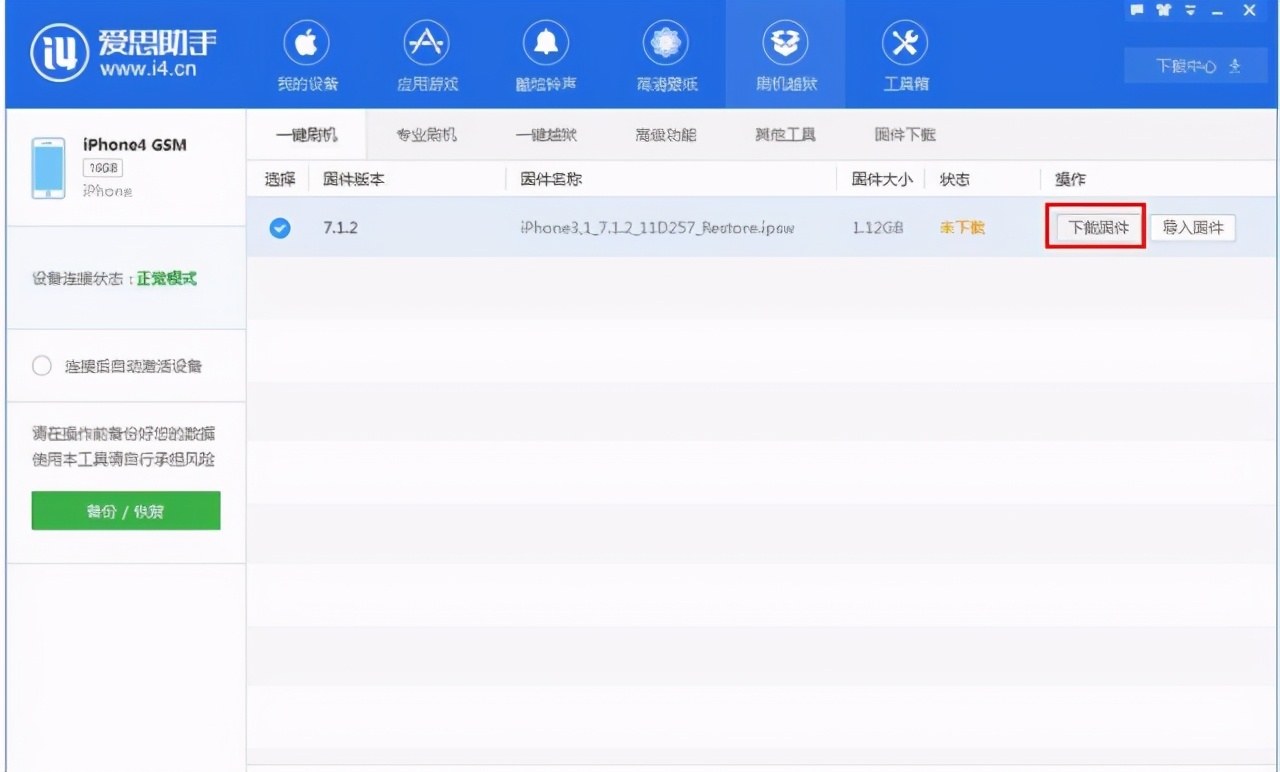This screenshot has width=1280, height=772.
Task: Open the 工具箱 toolbox section
Action: point(906,55)
